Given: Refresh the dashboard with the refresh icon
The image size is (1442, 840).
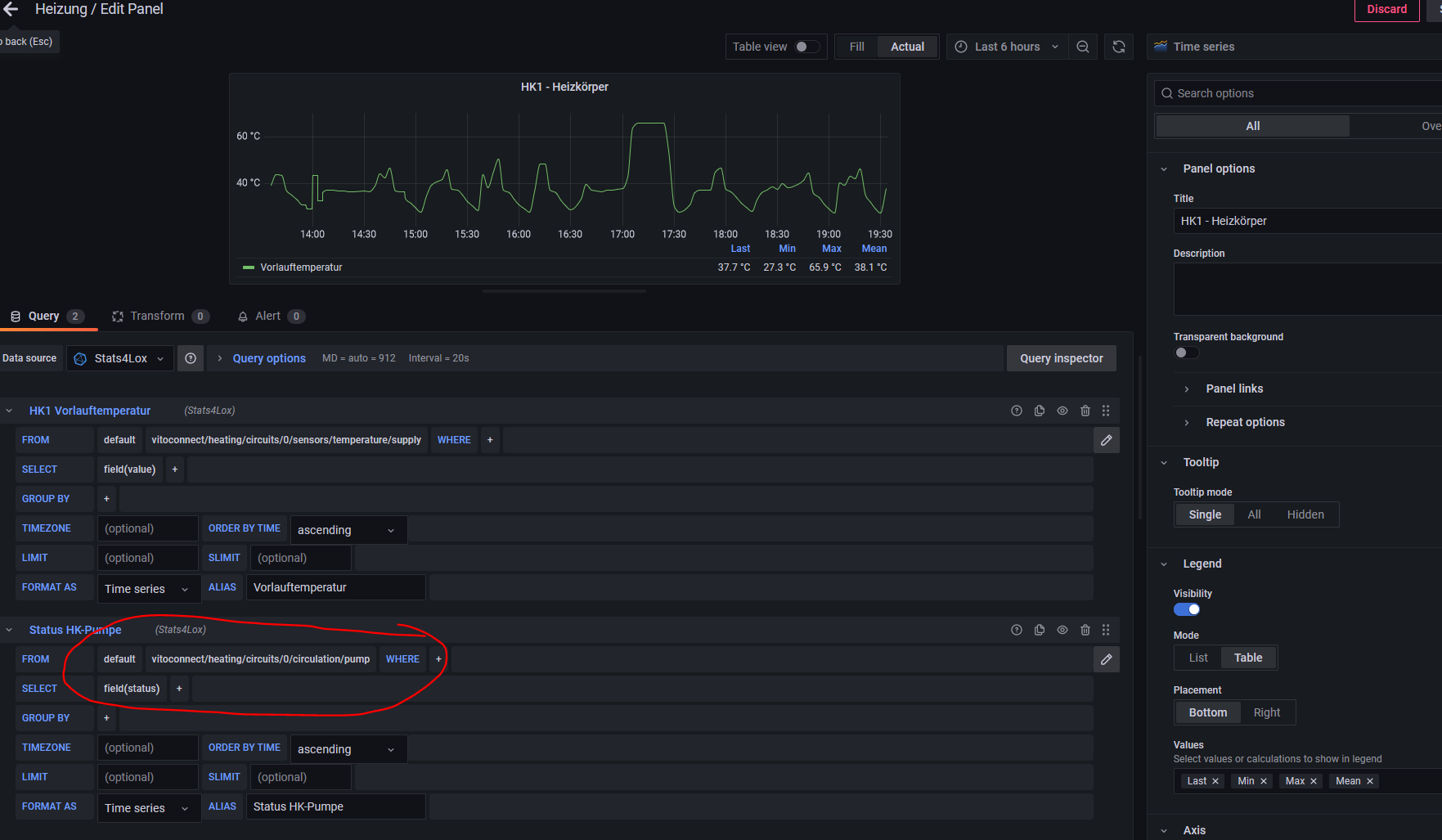Looking at the screenshot, I should click(1118, 47).
